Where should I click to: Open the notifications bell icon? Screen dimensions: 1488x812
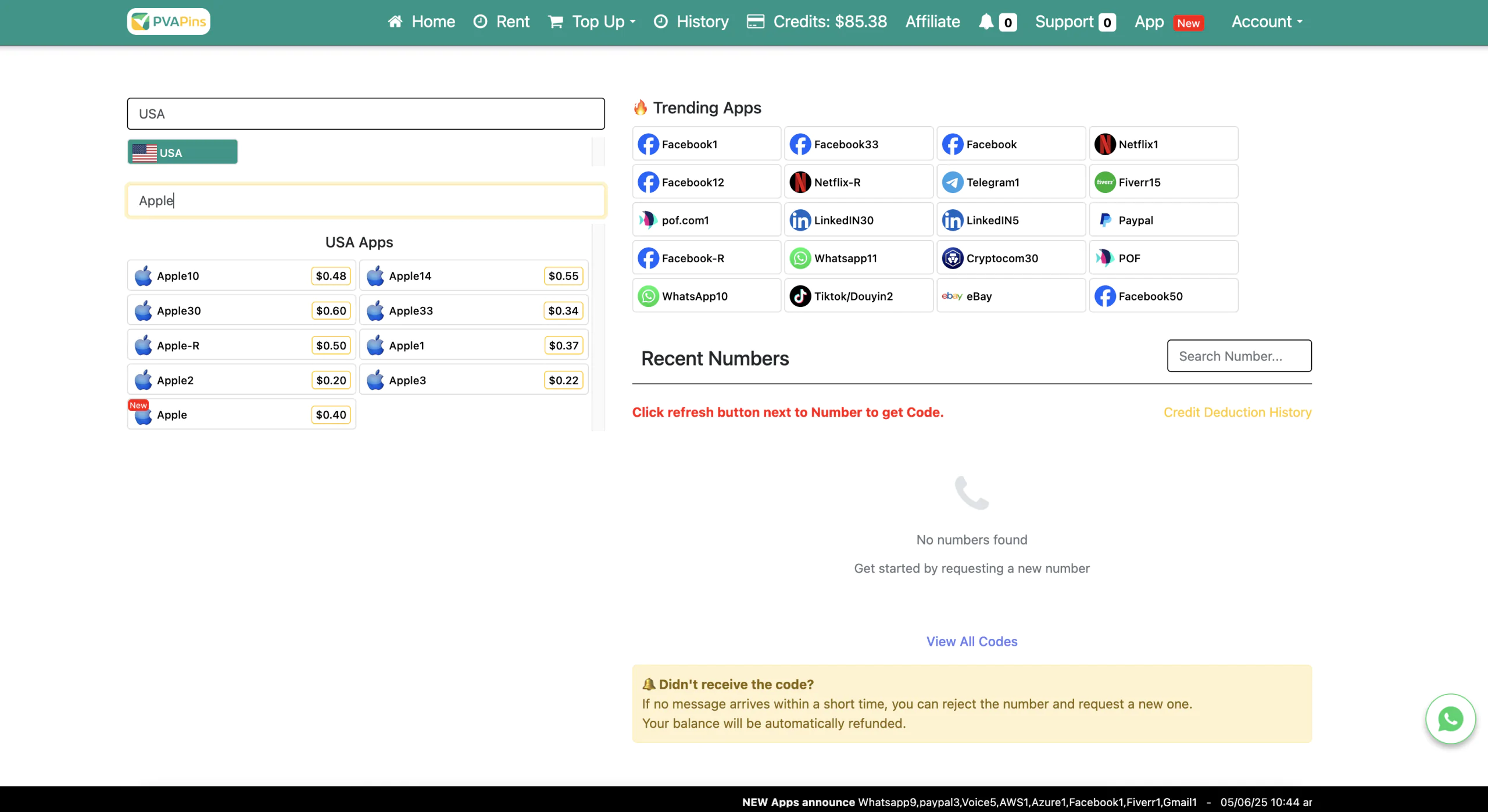click(986, 22)
